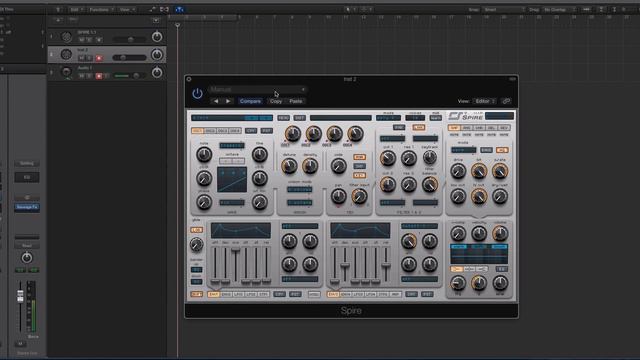Click the SPIRE 1.1 track volume slider
The height and width of the screenshot is (360, 640).
click(x=129, y=40)
